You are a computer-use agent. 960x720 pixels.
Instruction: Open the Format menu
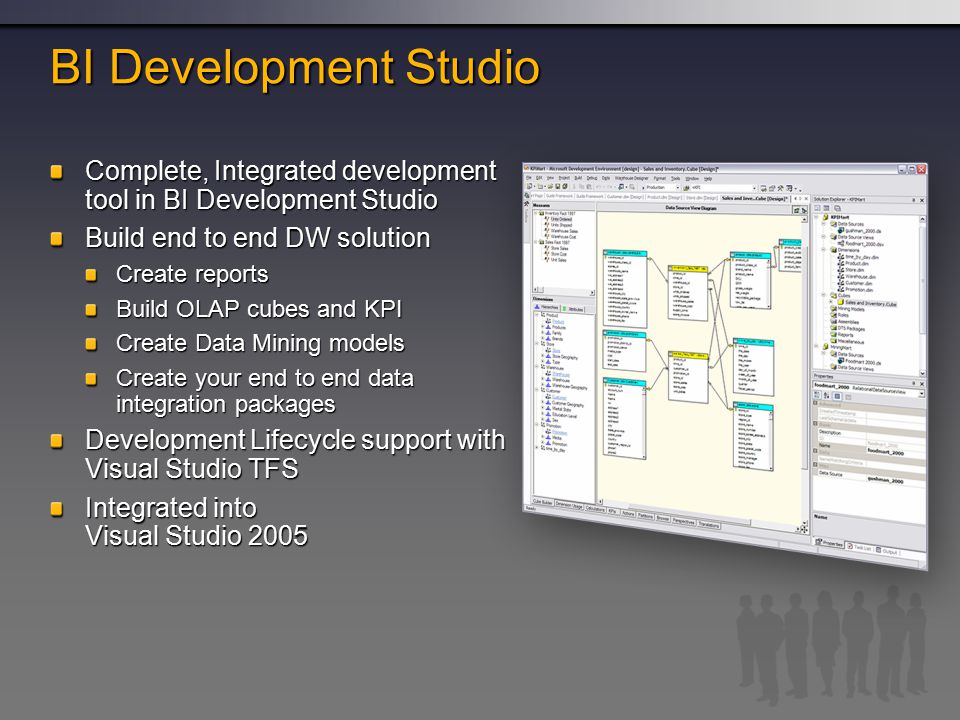tap(659, 178)
